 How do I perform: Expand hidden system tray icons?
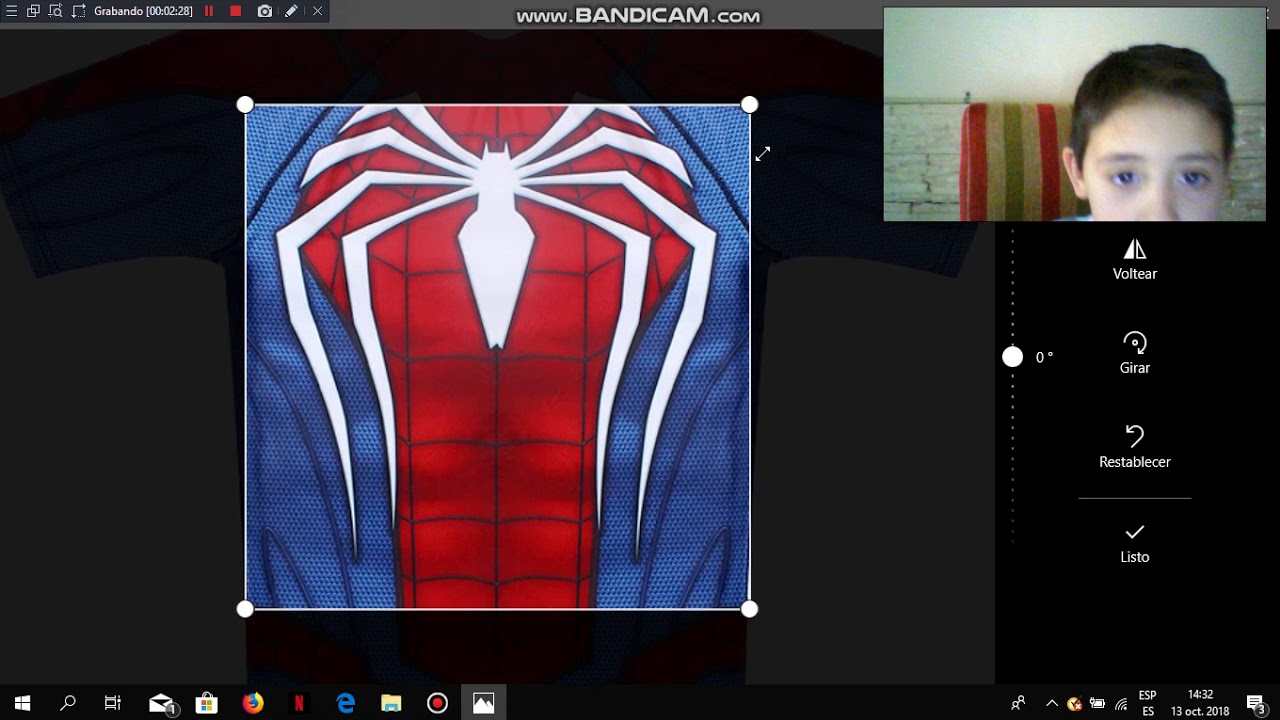1052,703
